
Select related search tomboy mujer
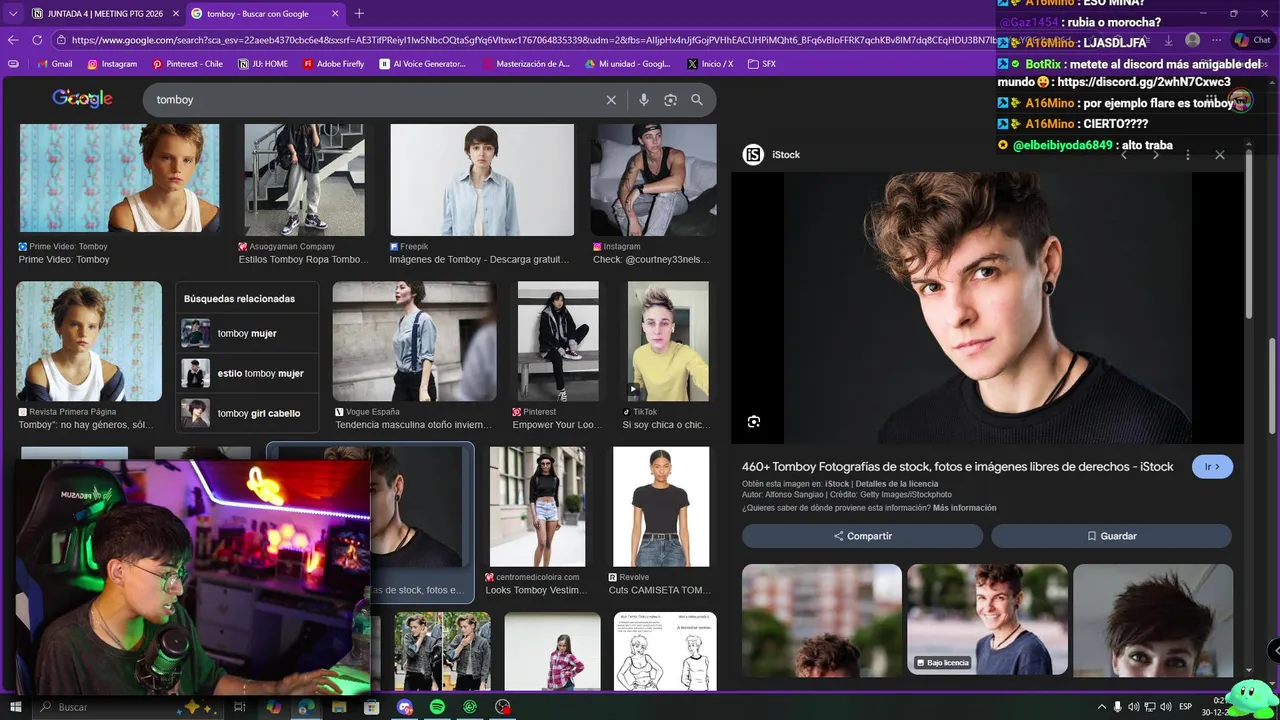(247, 333)
